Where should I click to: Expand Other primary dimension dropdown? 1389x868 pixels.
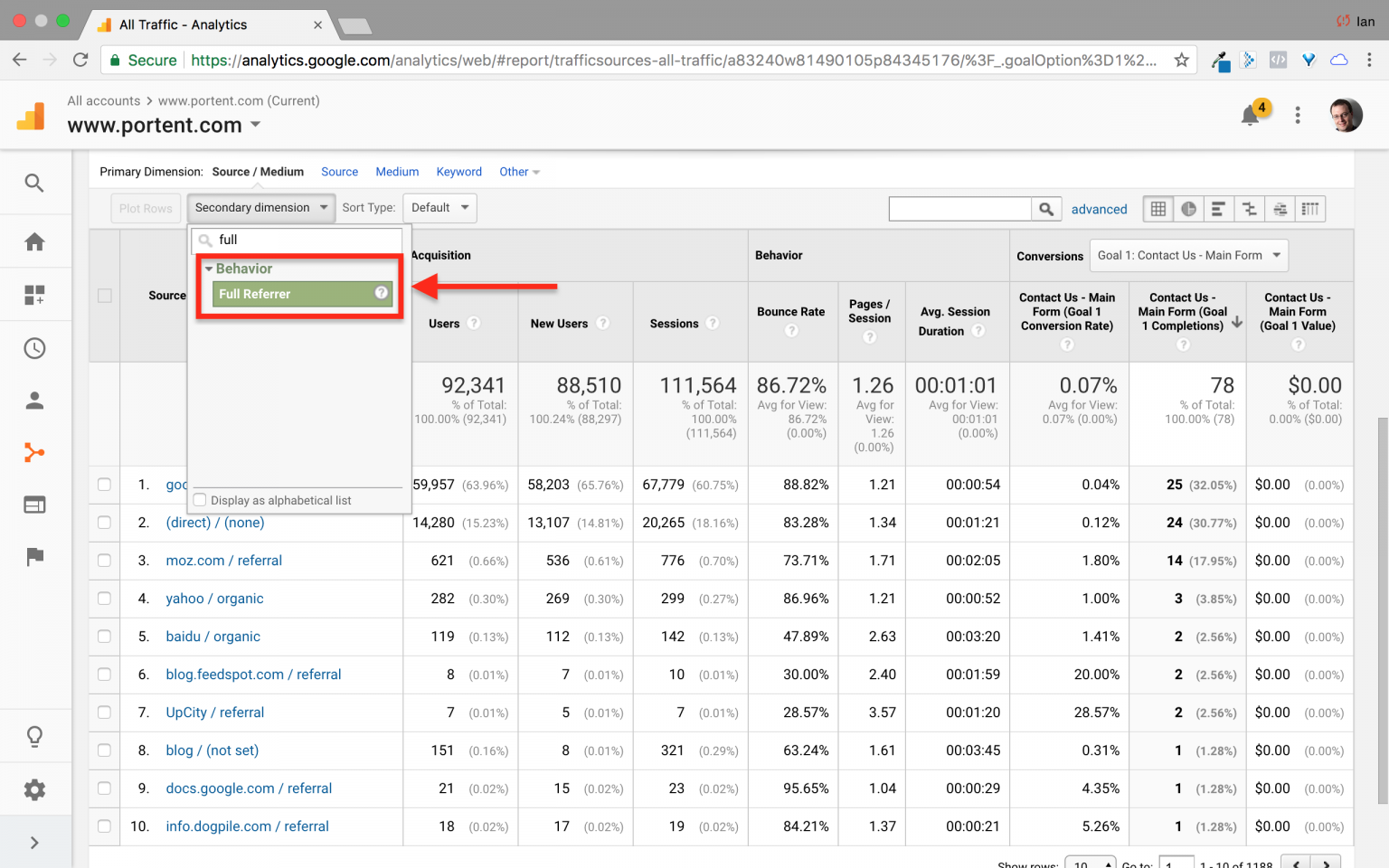click(x=519, y=172)
